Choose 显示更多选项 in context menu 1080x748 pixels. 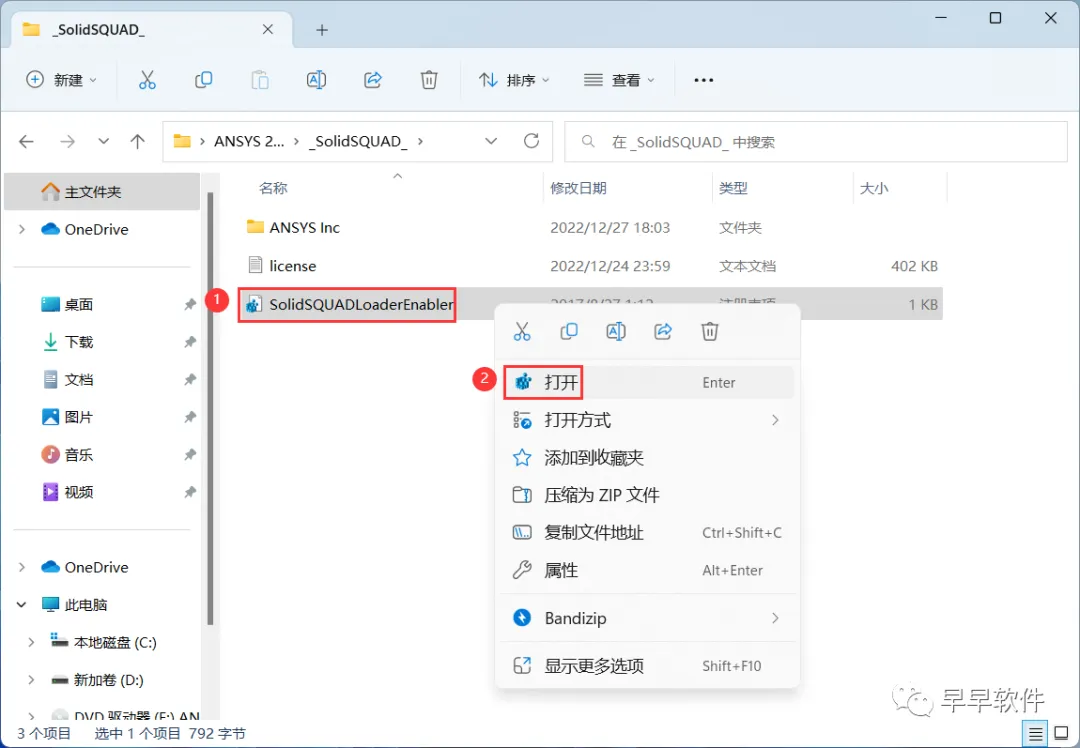tap(647, 666)
